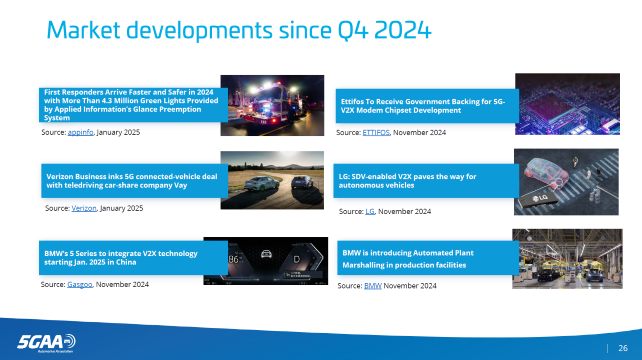The image size is (642, 360).
Task: Click the LG SDV-enabled V2X headline box
Action: [426, 181]
